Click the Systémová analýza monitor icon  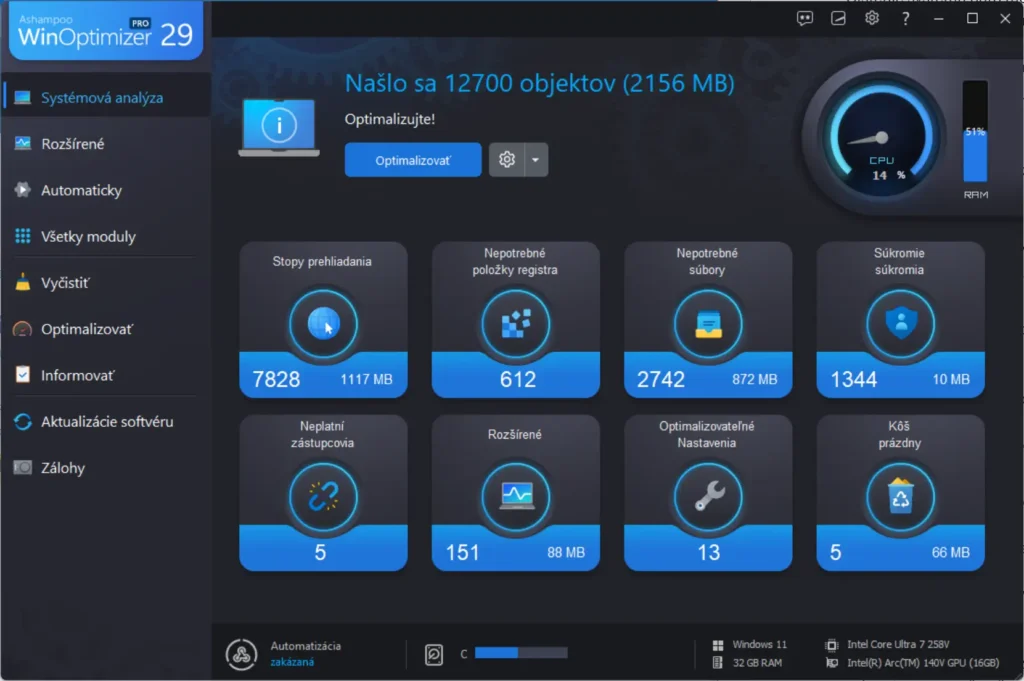[23, 98]
